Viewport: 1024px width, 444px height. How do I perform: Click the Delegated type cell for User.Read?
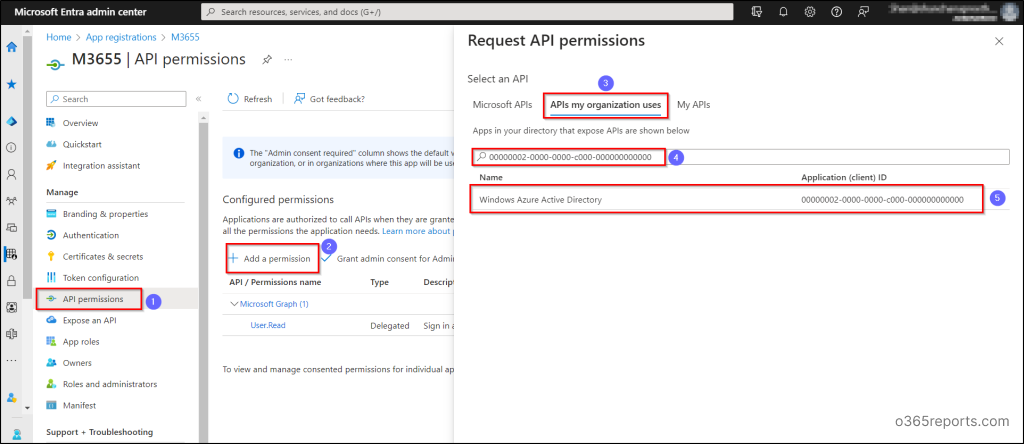(389, 325)
